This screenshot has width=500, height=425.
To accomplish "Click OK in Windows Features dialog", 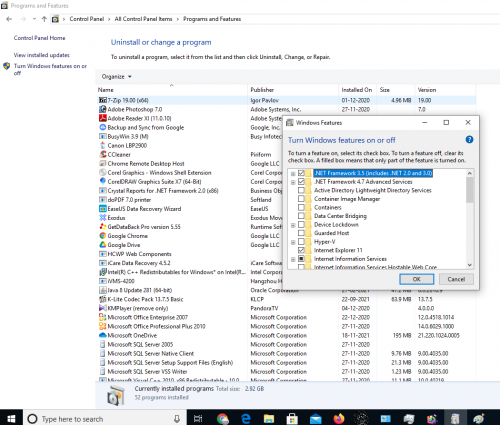I will (417, 279).
